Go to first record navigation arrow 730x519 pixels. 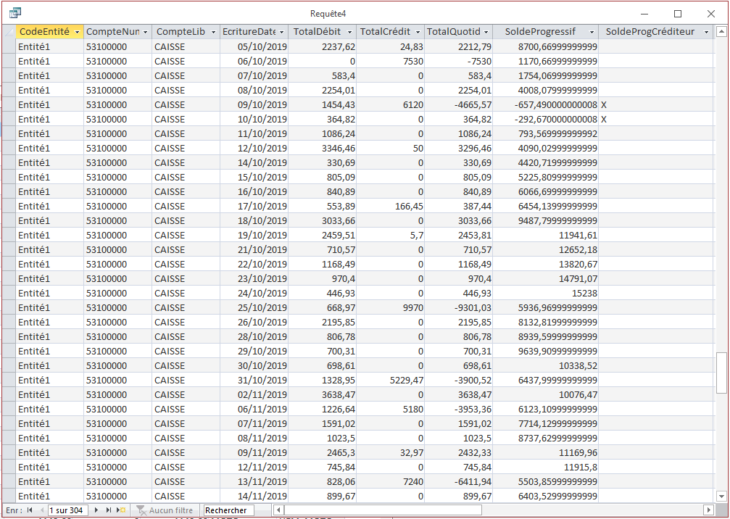point(30,510)
